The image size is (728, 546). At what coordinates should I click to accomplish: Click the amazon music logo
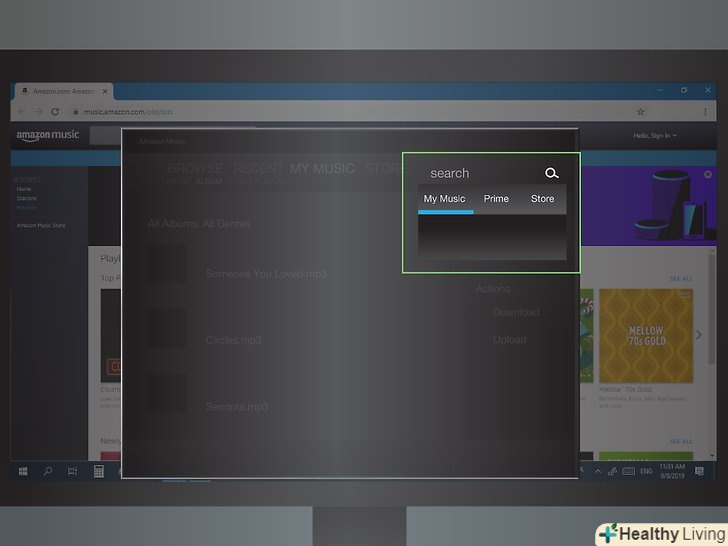click(x=48, y=135)
